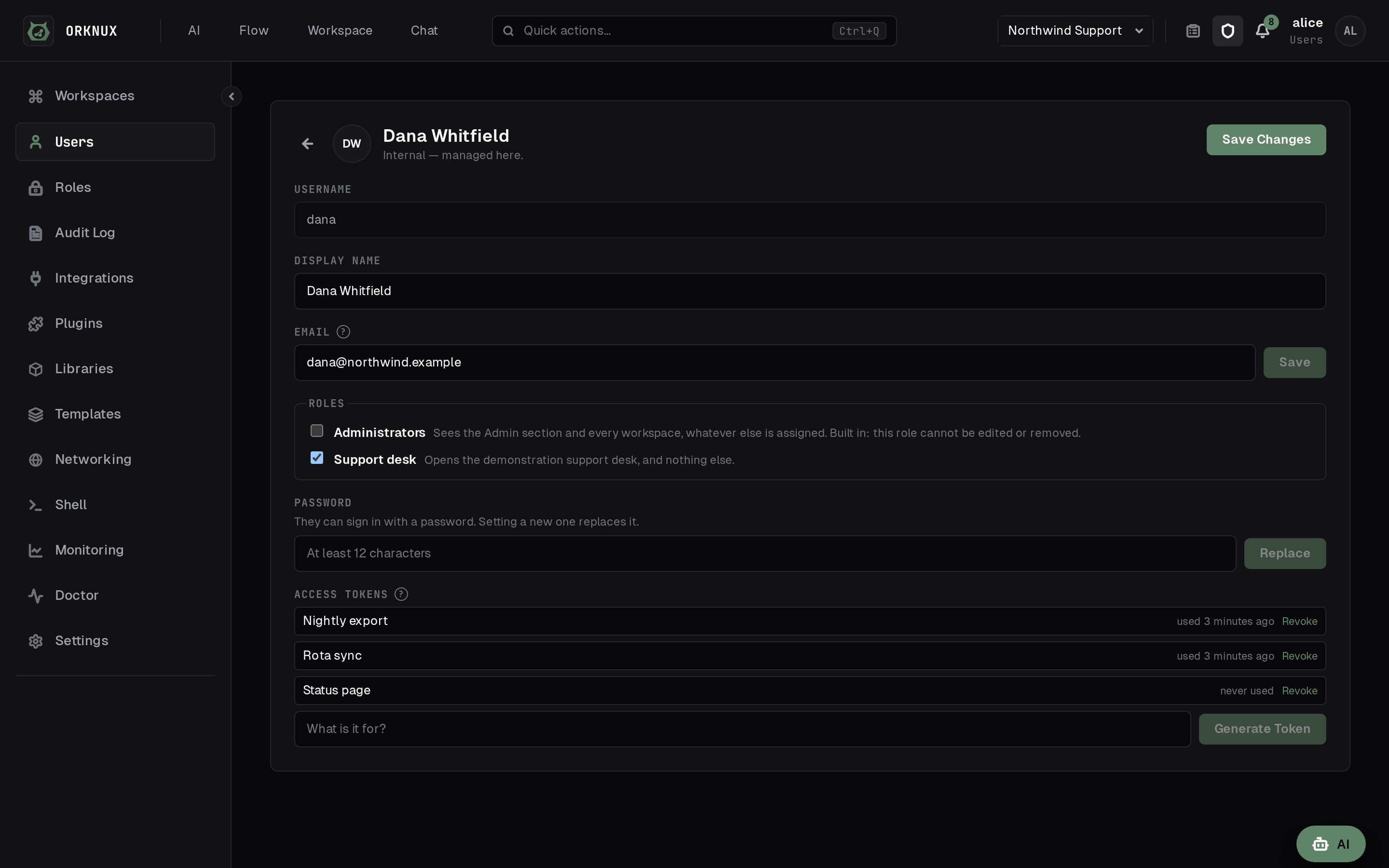Click the new password input field
1389x868 pixels.
click(765, 554)
